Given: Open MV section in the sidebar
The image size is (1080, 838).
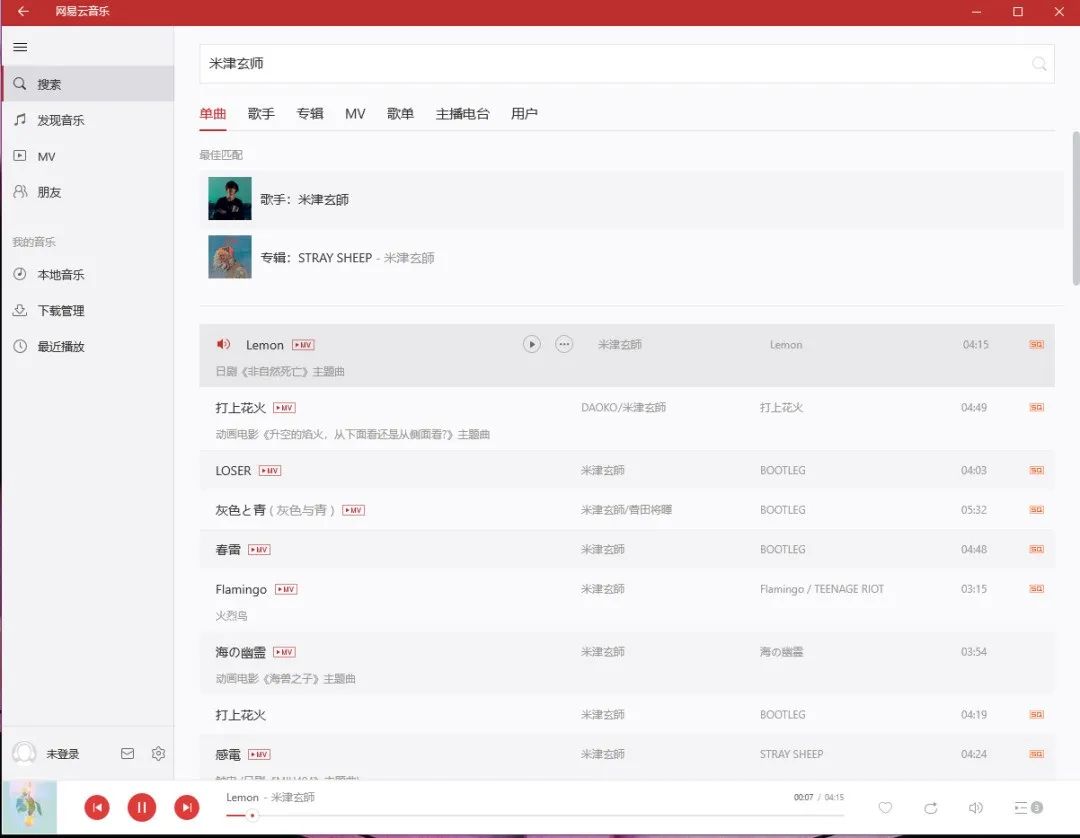Looking at the screenshot, I should tap(87, 156).
